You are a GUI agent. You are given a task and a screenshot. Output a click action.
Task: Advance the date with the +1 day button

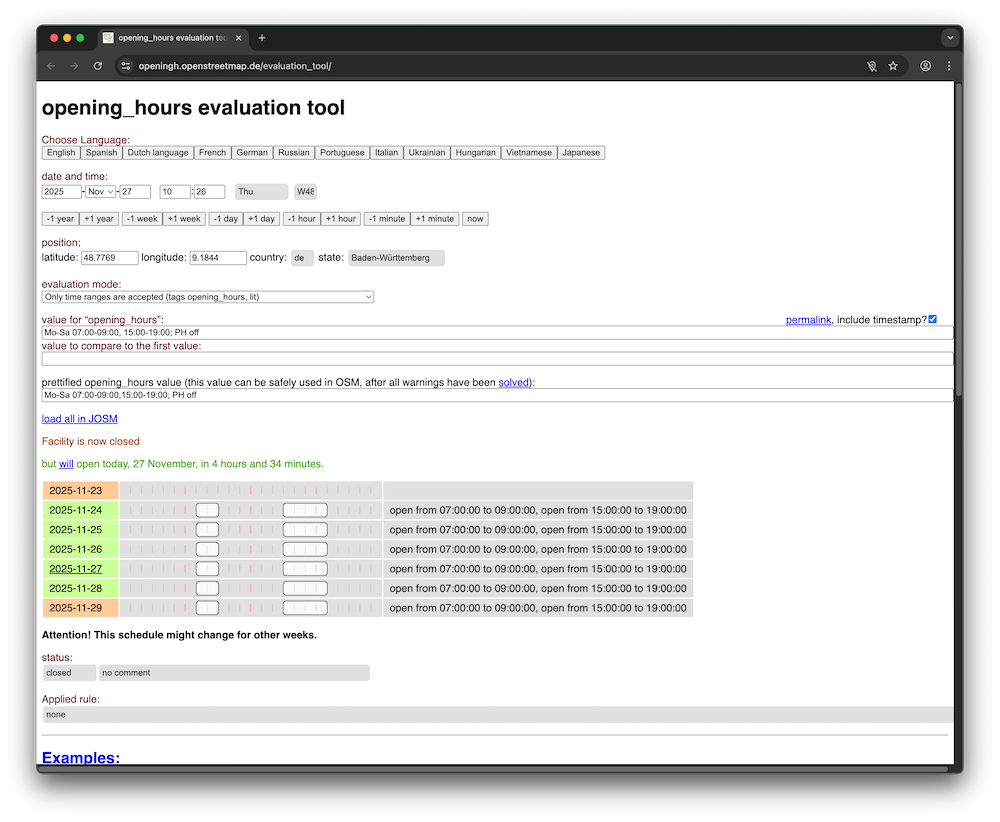pyautogui.click(x=261, y=218)
